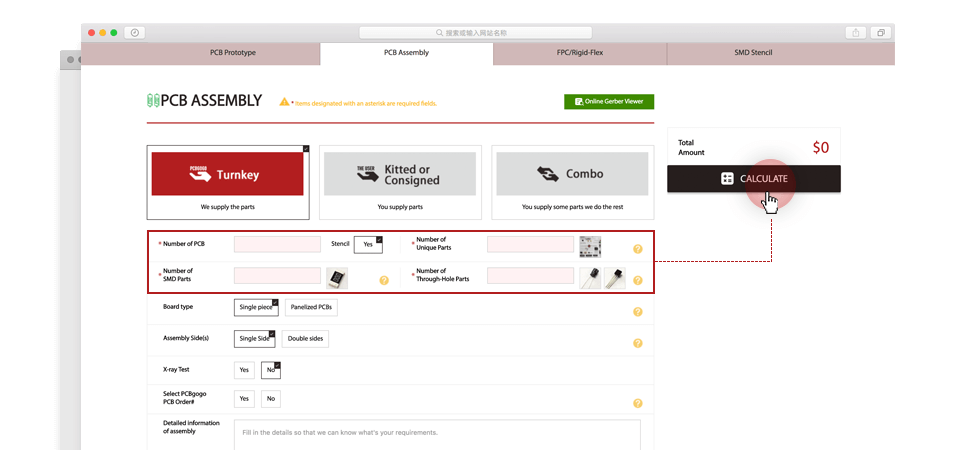
Task: Open the Online Gerber Viewer
Action: 609,102
